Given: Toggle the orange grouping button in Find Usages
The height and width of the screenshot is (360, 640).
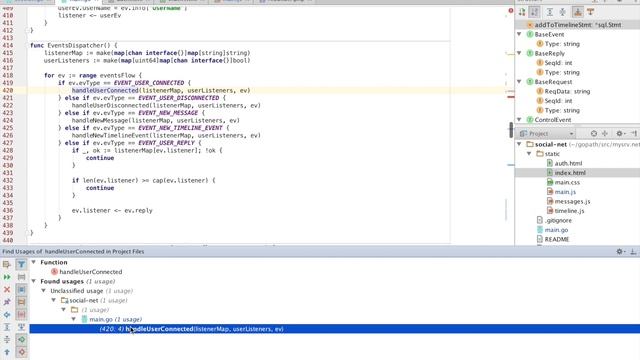Looking at the screenshot, I should 21,302.
